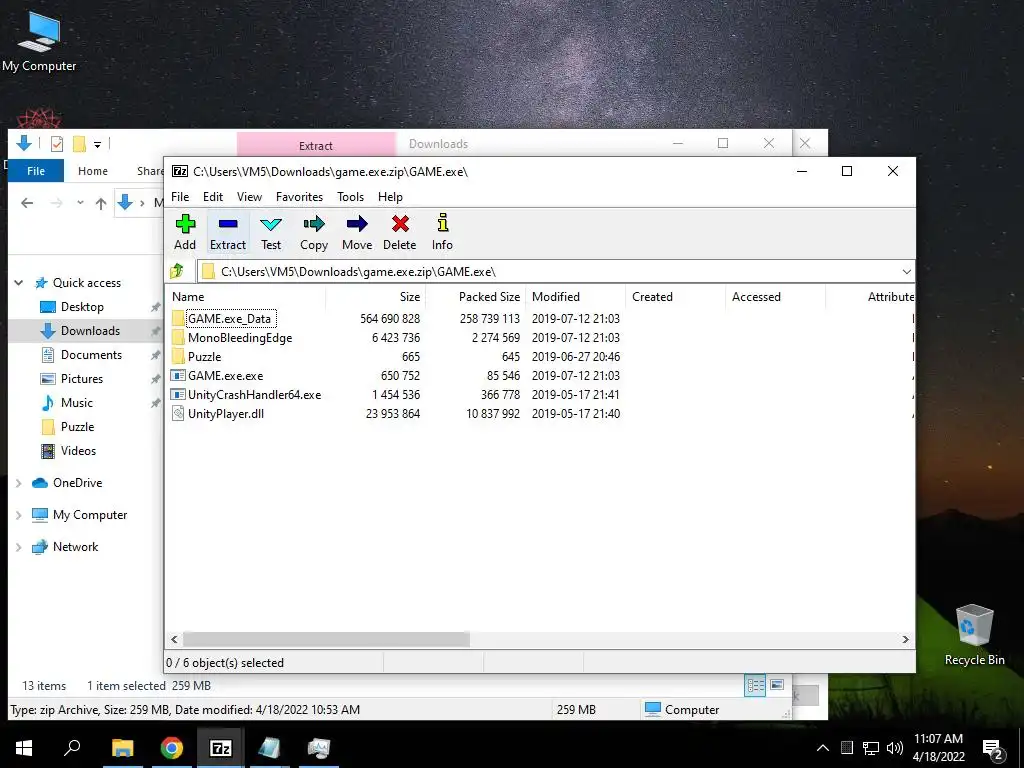
Task: Click the 7-Zip taskbar icon
Action: click(221, 748)
